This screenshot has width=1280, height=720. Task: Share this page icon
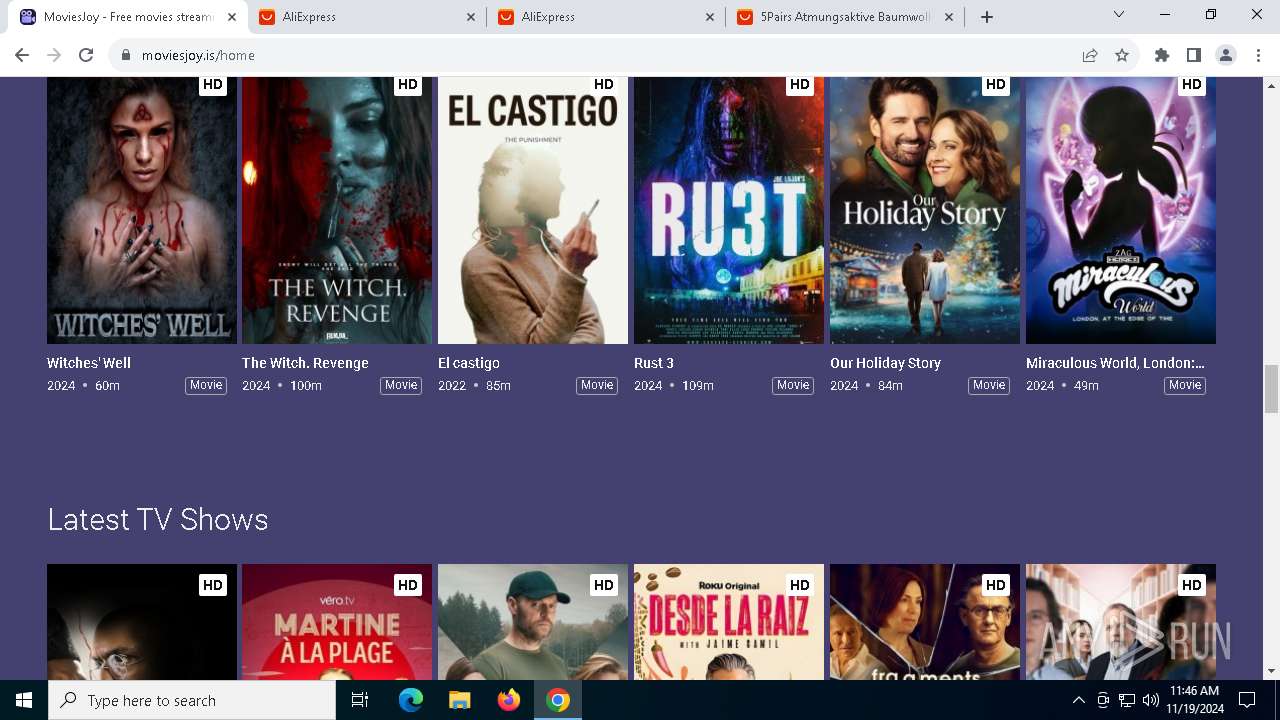1090,55
